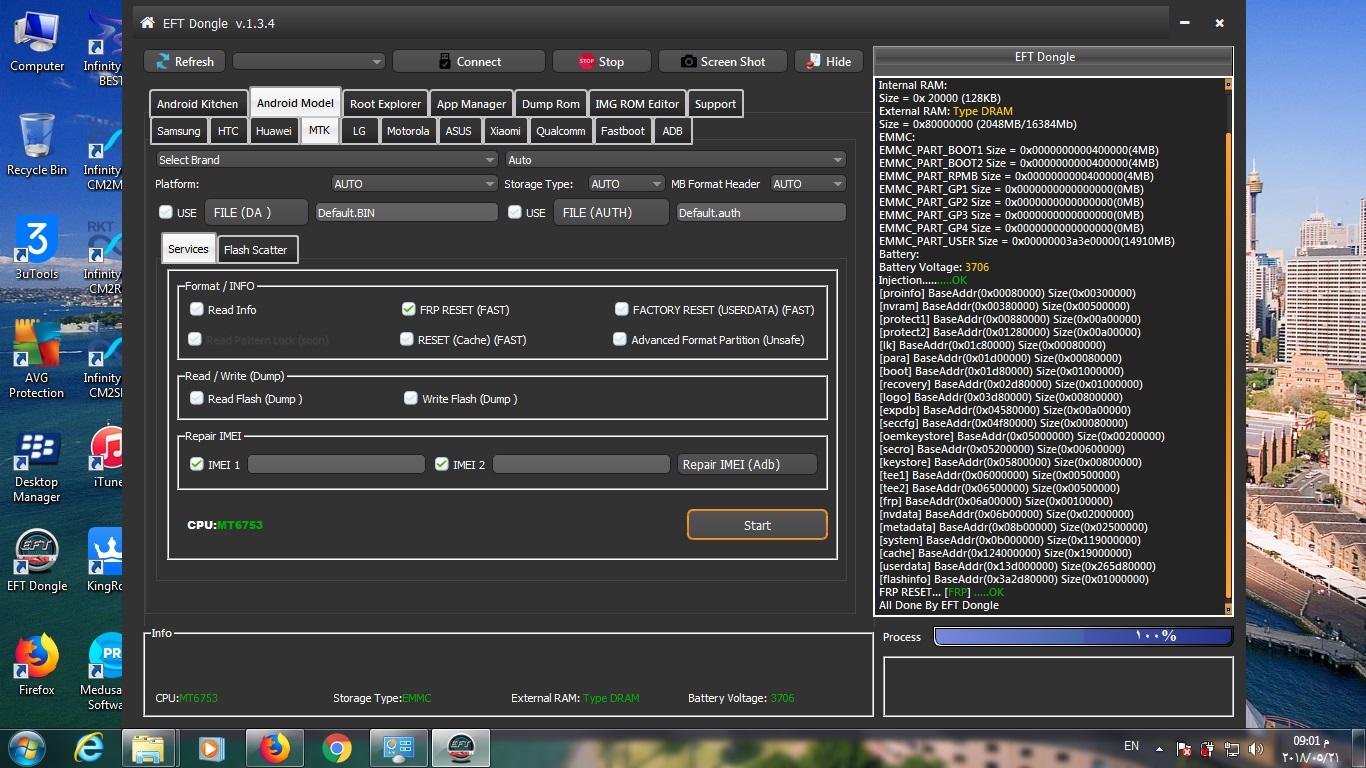Open the Recycle Bin desktop icon
Screen dimensions: 1366x768
37,144
